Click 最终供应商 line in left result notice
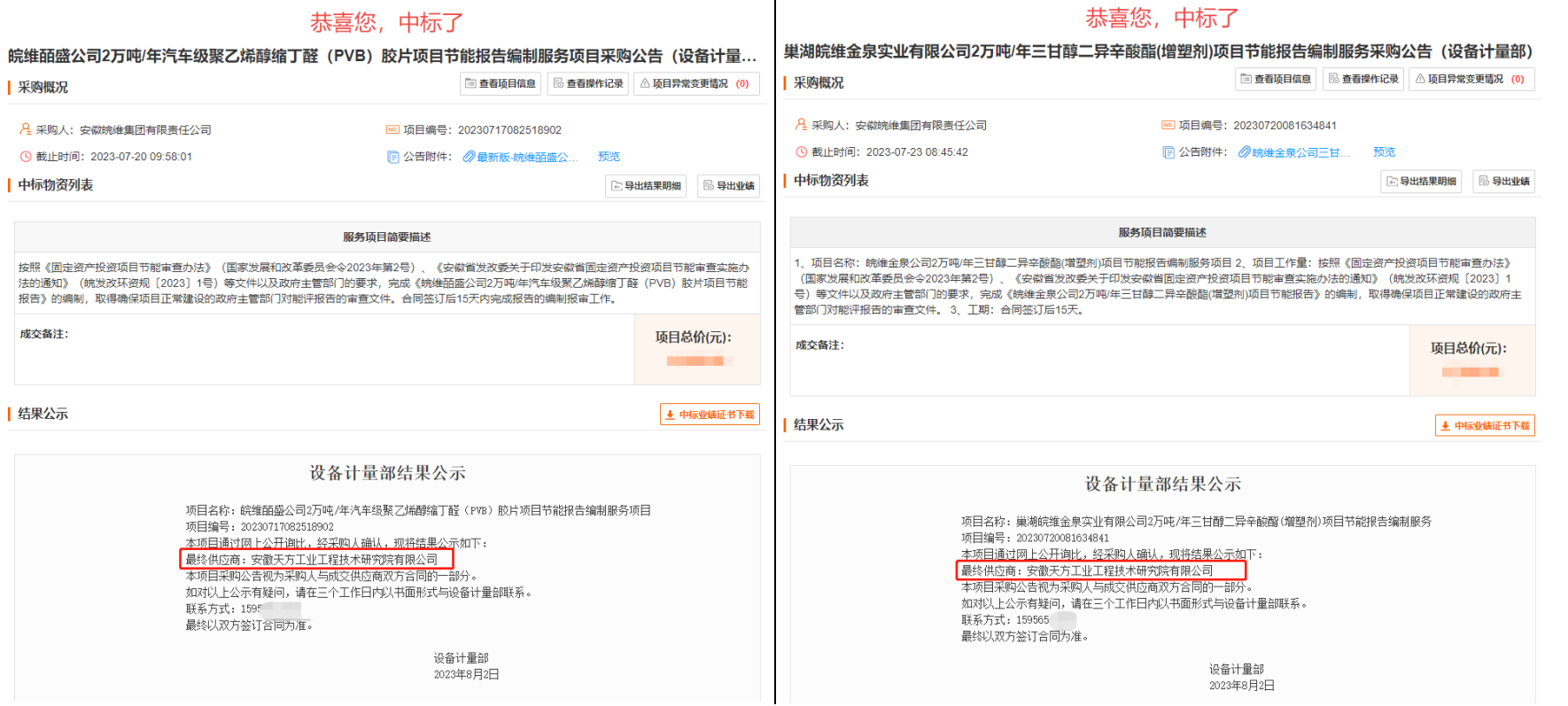The image size is (1568, 706). pos(312,560)
